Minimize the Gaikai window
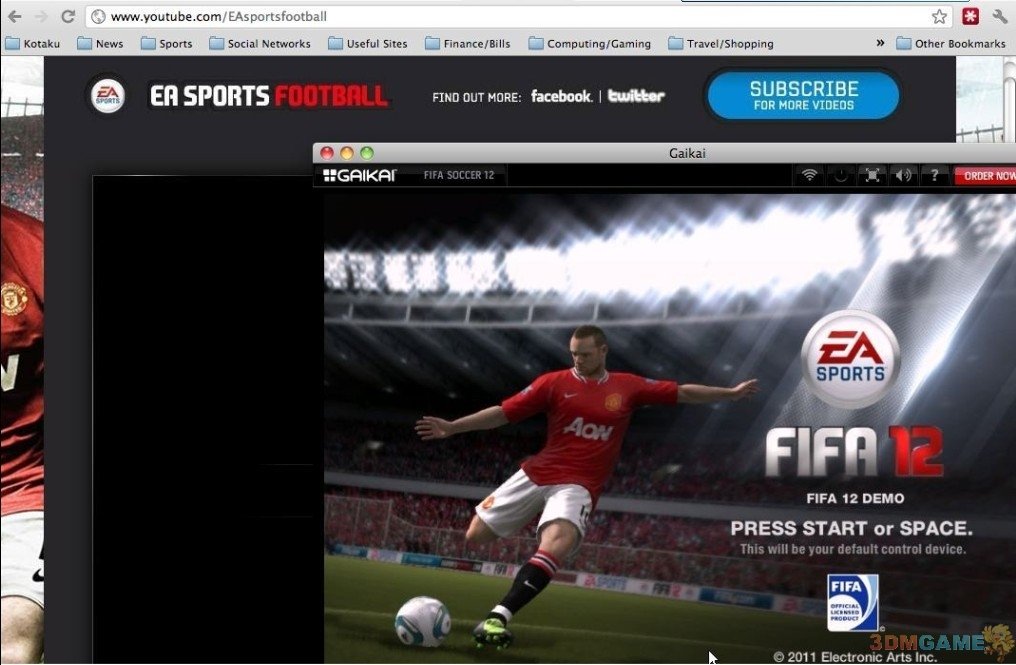 tap(347, 153)
